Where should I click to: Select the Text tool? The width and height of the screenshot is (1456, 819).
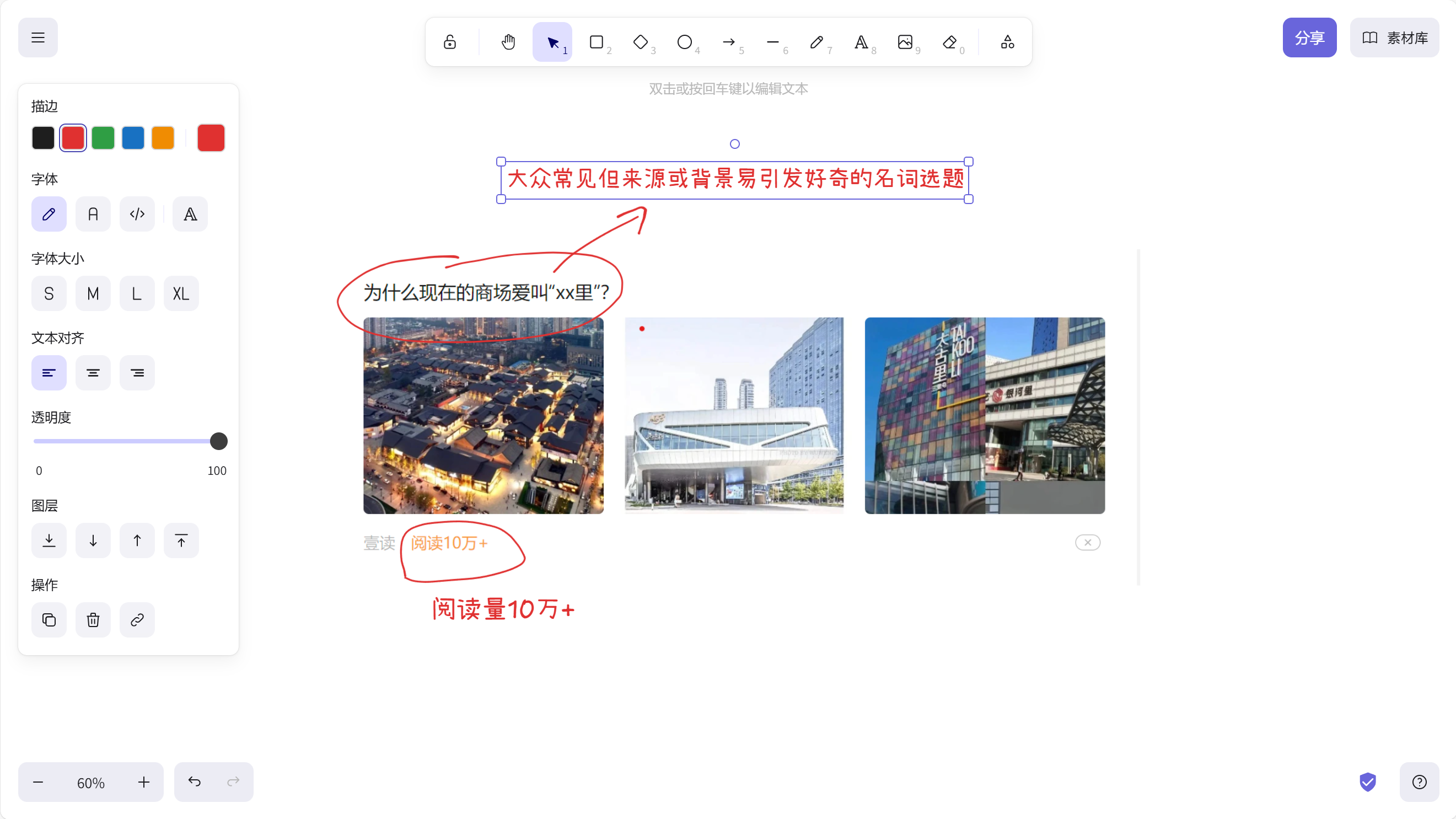(x=861, y=42)
